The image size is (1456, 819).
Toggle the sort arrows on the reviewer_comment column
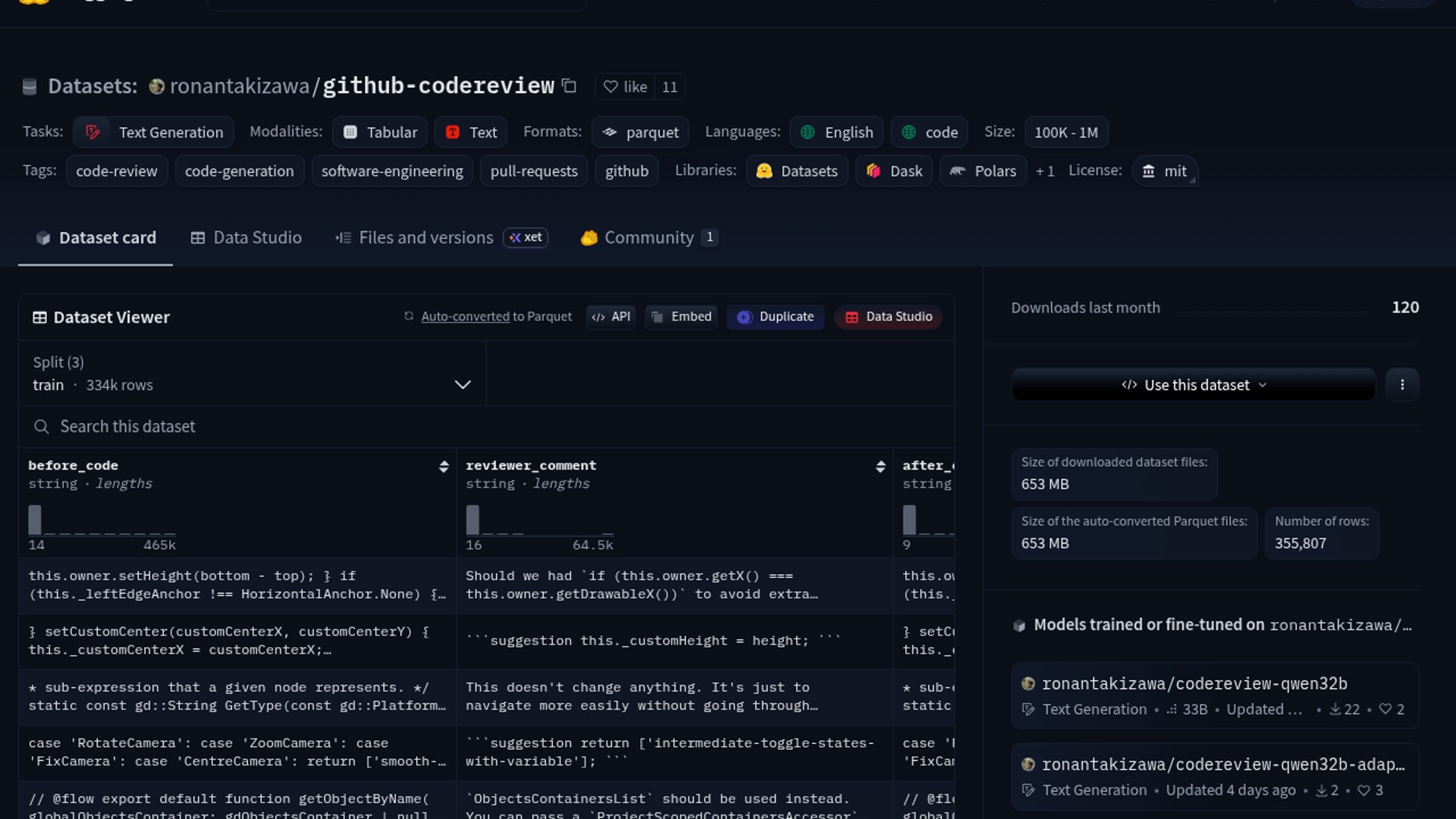880,466
